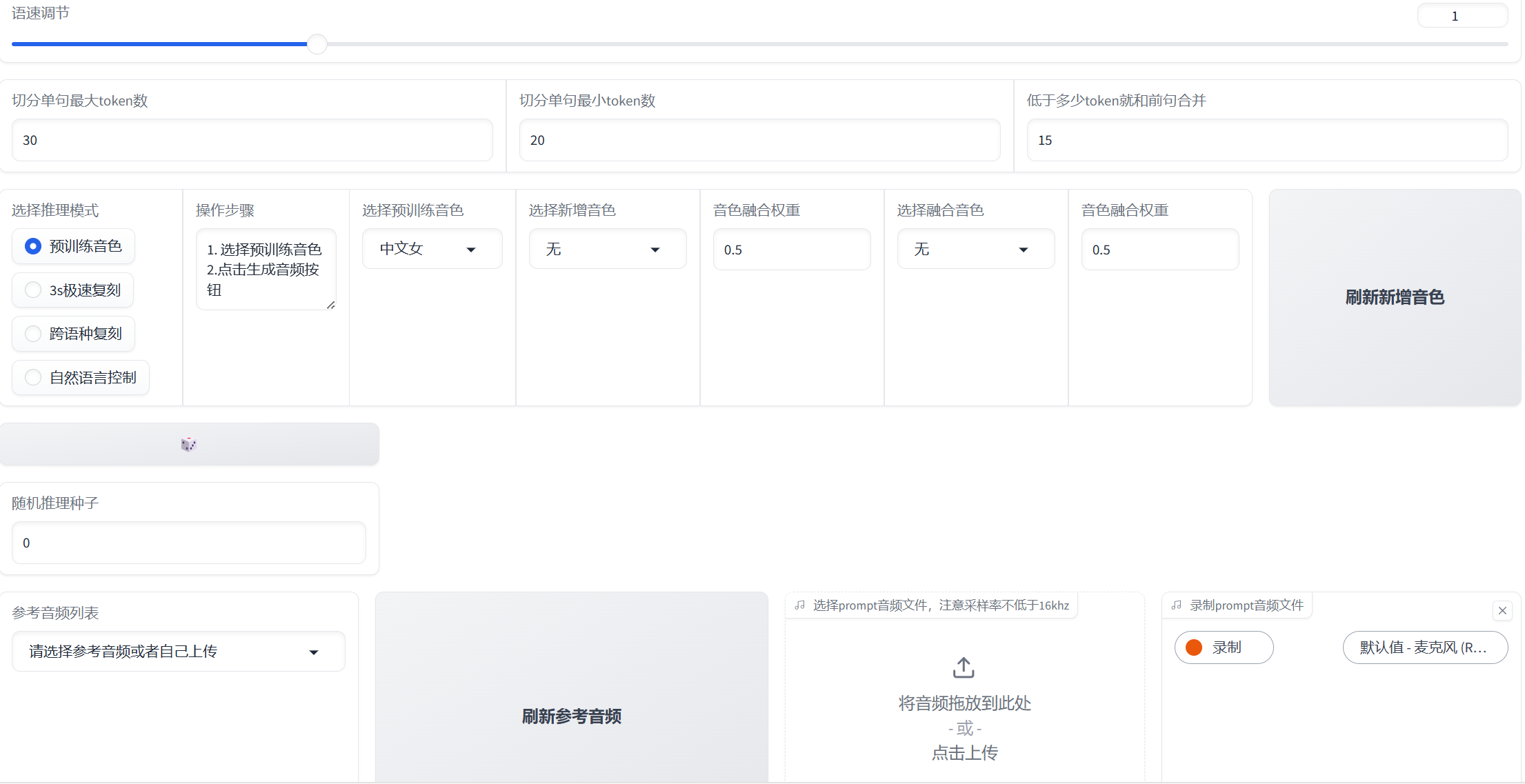This screenshot has height=784, width=1525.
Task: Click the 低于多少token就和前句合并 field
Action: pyautogui.click(x=1267, y=140)
